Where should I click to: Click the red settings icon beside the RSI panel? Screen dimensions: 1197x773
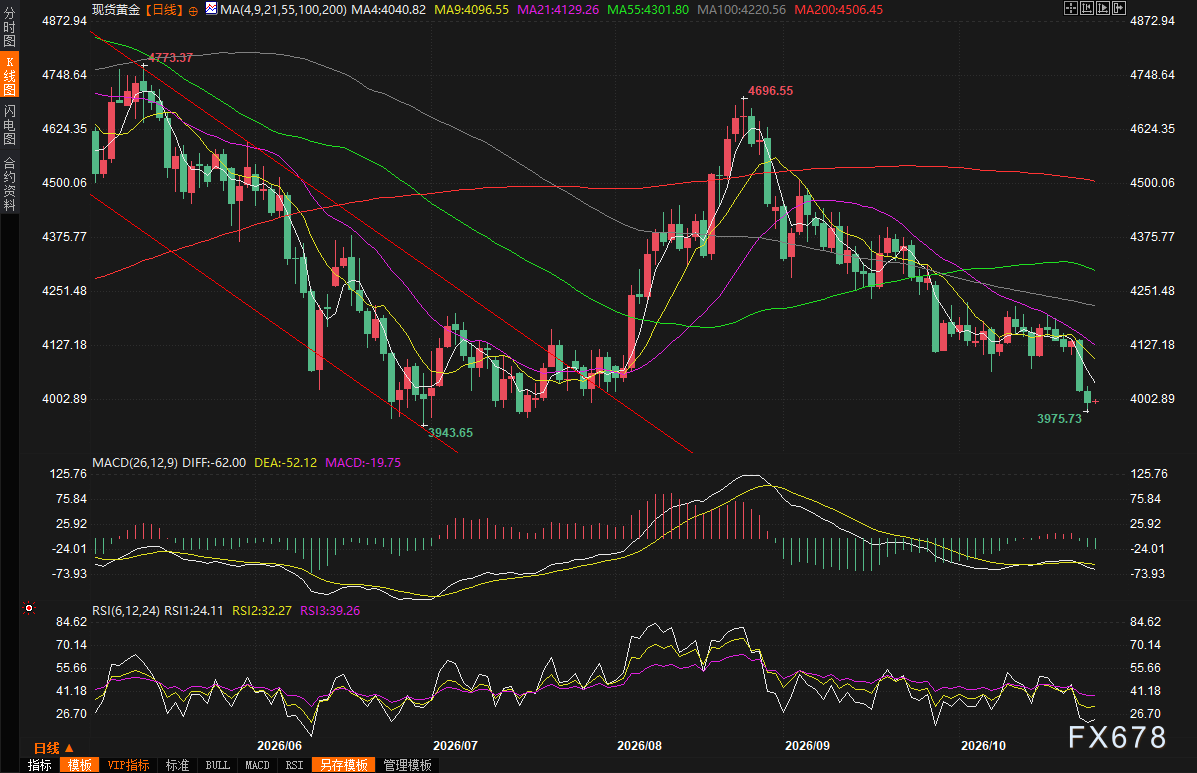(x=29, y=608)
